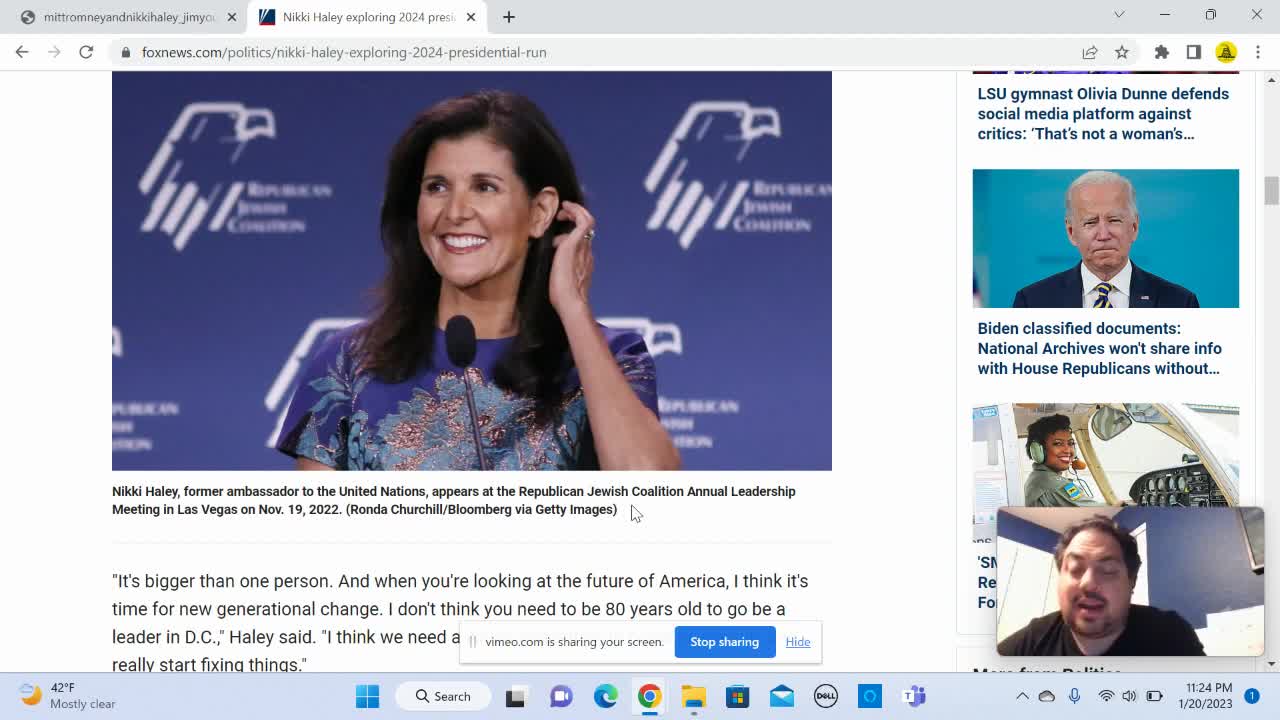
Task: Click the microphone tray icon
Action: pos(1074,696)
